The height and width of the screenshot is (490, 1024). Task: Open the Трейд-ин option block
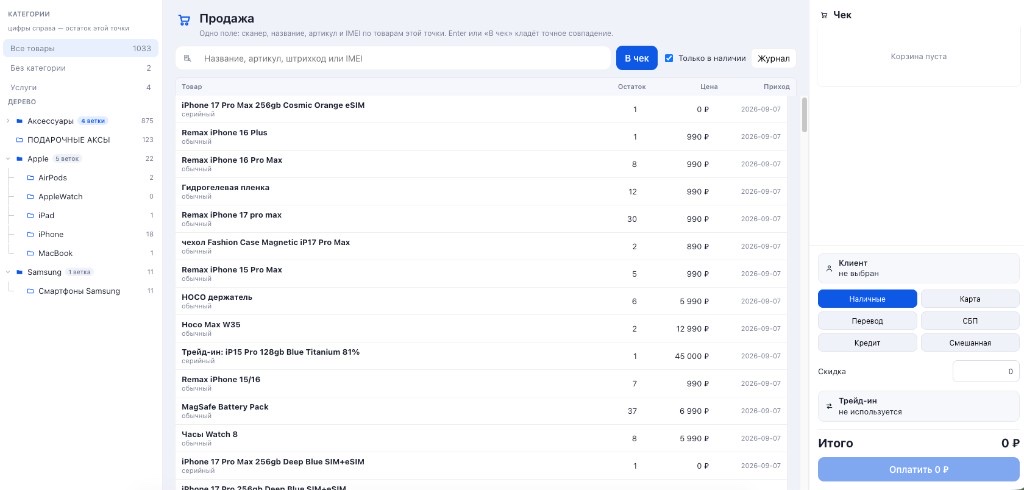[918, 406]
